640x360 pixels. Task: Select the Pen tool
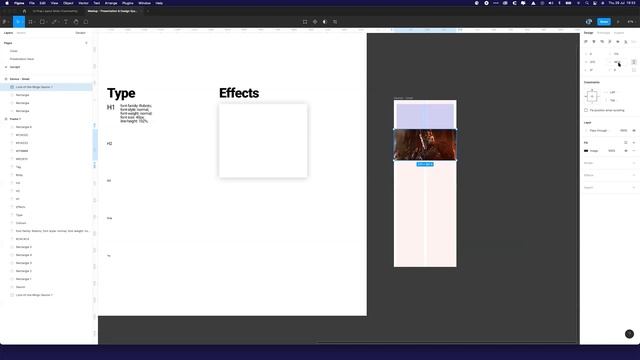pos(54,22)
